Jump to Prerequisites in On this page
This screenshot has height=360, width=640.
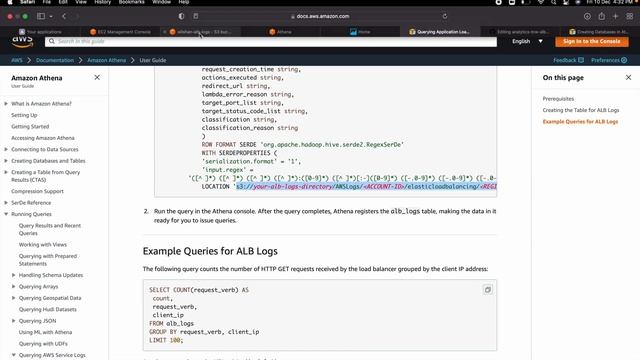pos(558,99)
